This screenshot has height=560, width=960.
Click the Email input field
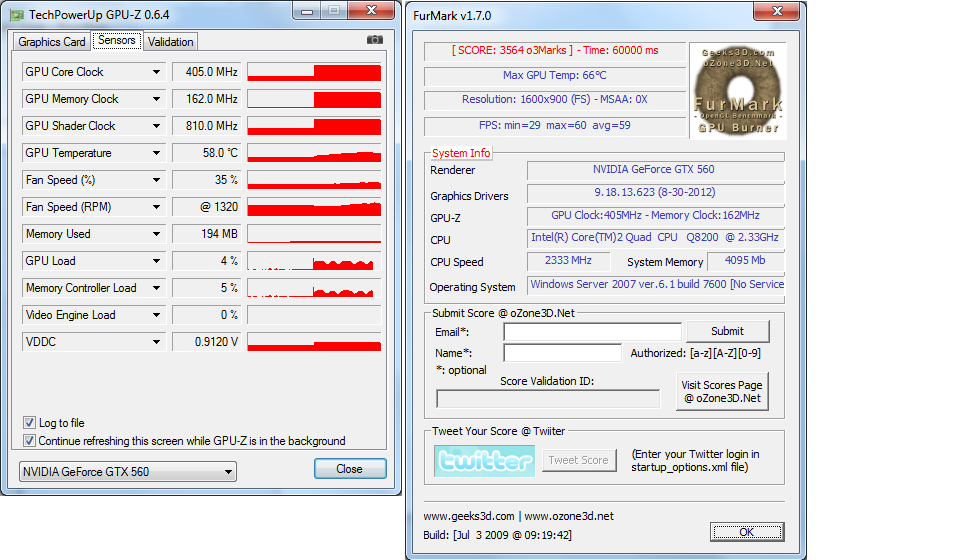point(592,331)
